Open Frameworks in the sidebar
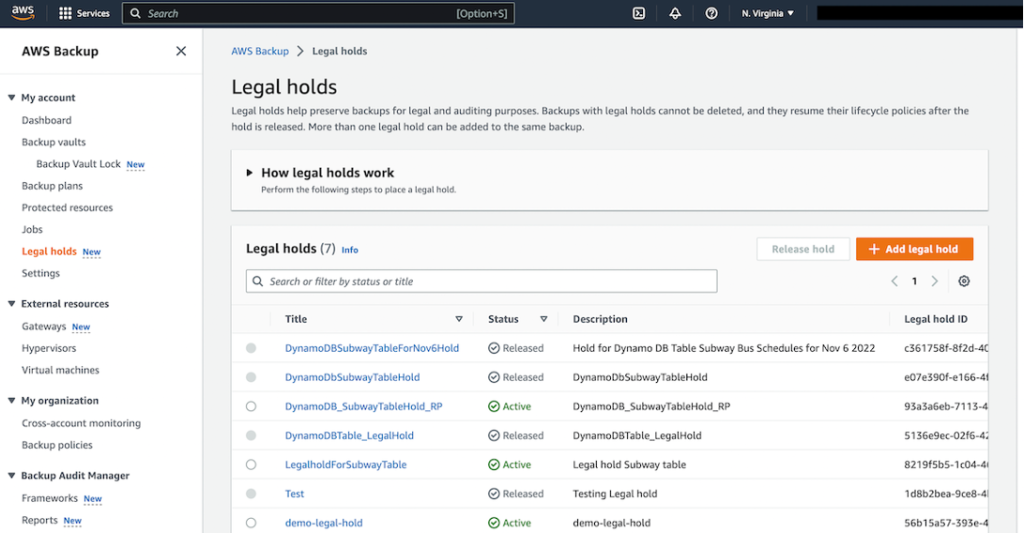The image size is (1024, 533). [x=50, y=498]
